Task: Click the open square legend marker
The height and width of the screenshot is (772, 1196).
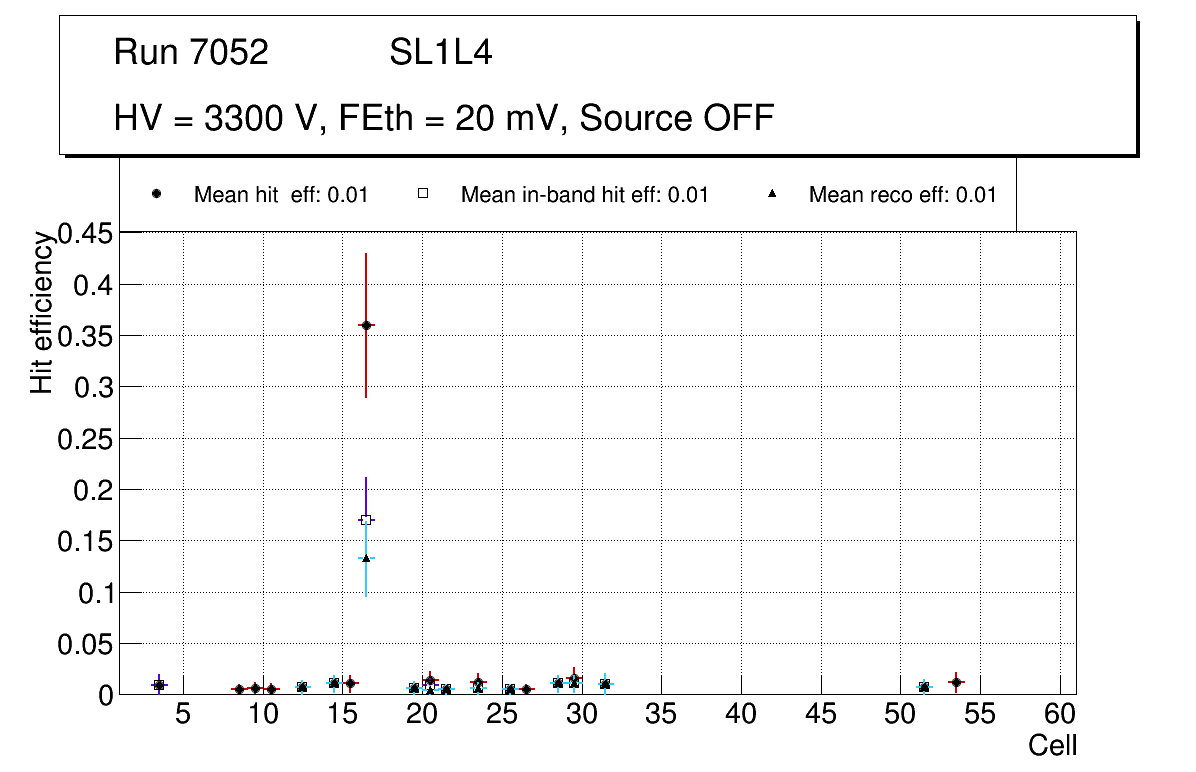Action: coord(422,195)
